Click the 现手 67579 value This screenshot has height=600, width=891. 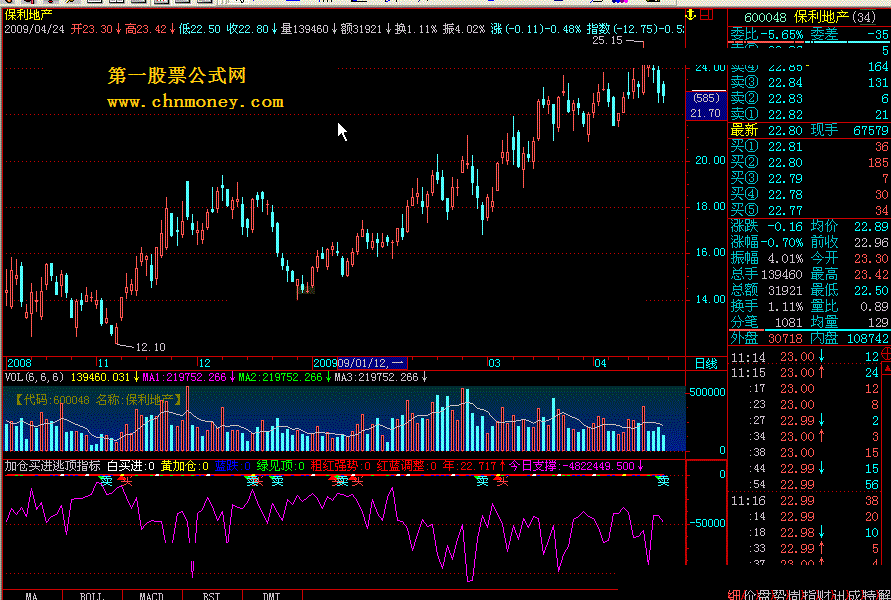pyautogui.click(x=850, y=131)
